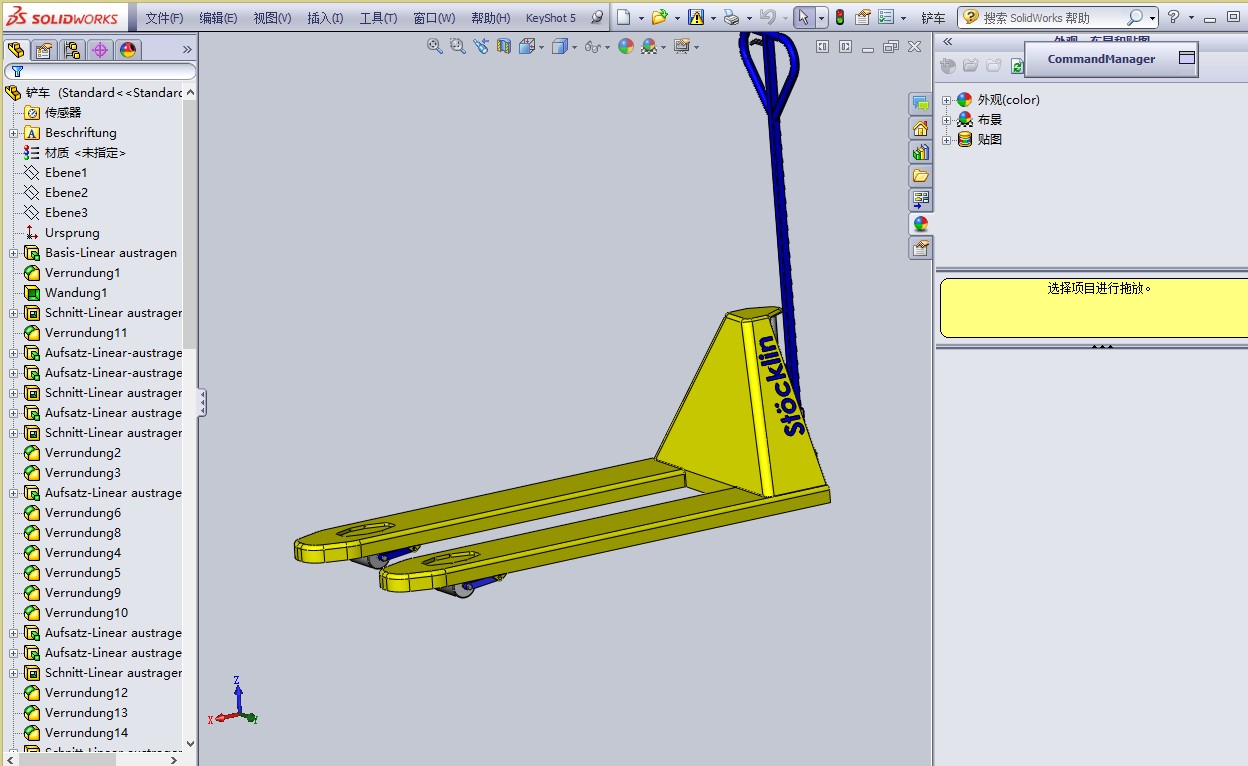Click the Open folder icon
The height and width of the screenshot is (766, 1248).
658,17
